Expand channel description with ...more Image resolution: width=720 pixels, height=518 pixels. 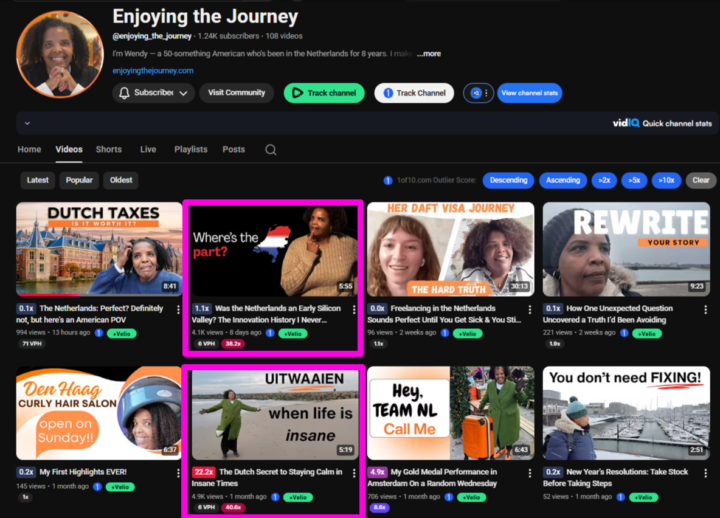pyautogui.click(x=429, y=54)
